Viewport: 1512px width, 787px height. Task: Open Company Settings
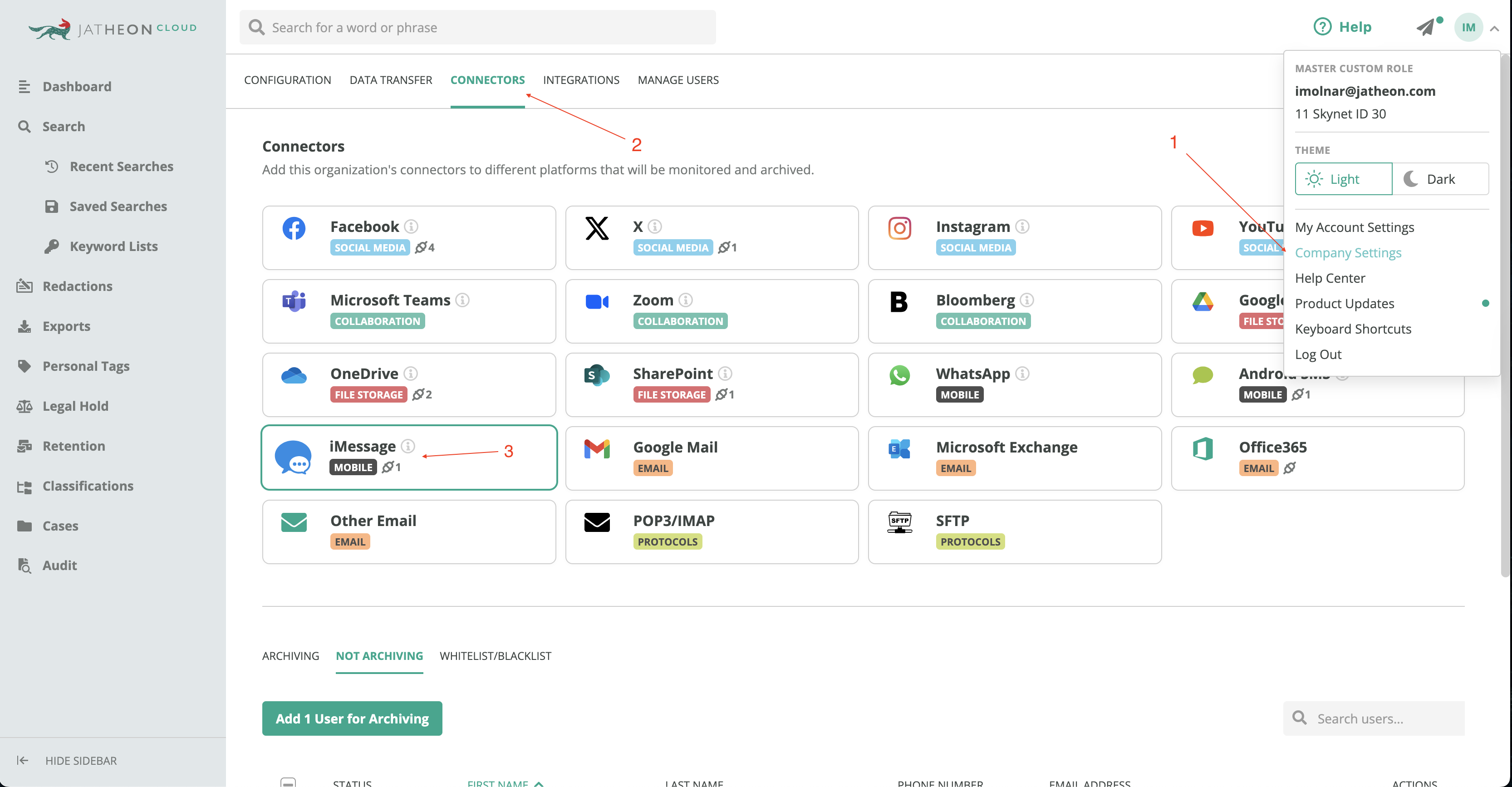1348,252
